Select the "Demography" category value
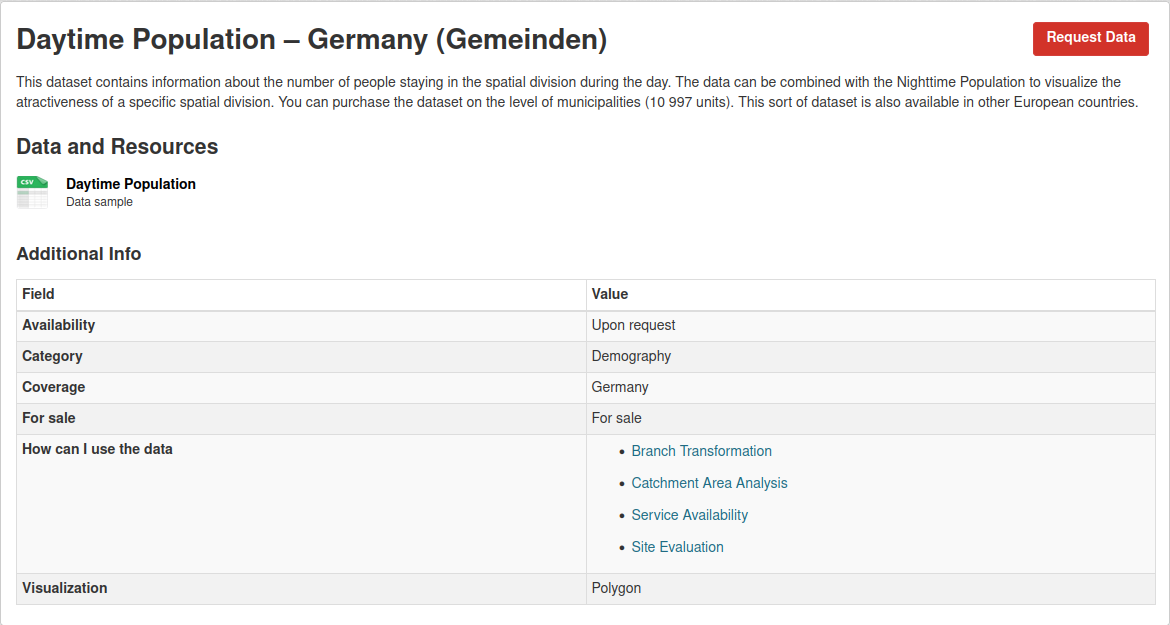This screenshot has width=1170, height=625. point(631,356)
